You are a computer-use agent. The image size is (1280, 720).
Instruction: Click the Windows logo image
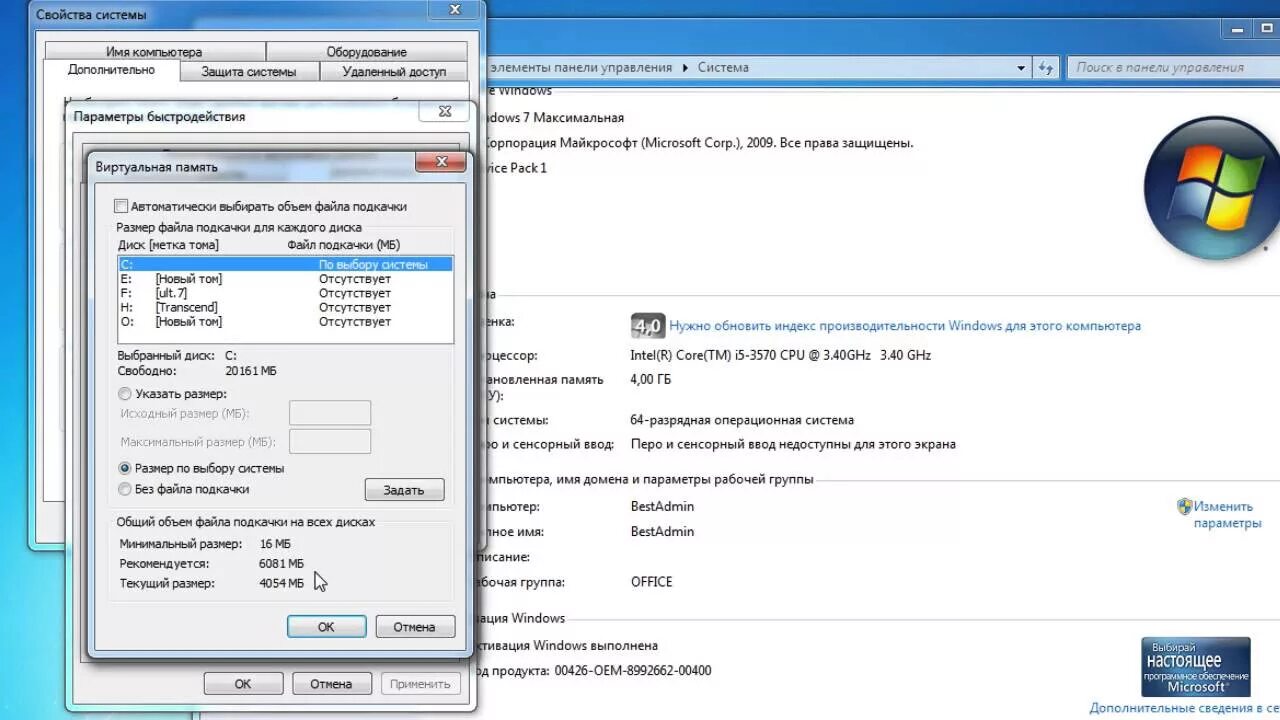1212,188
